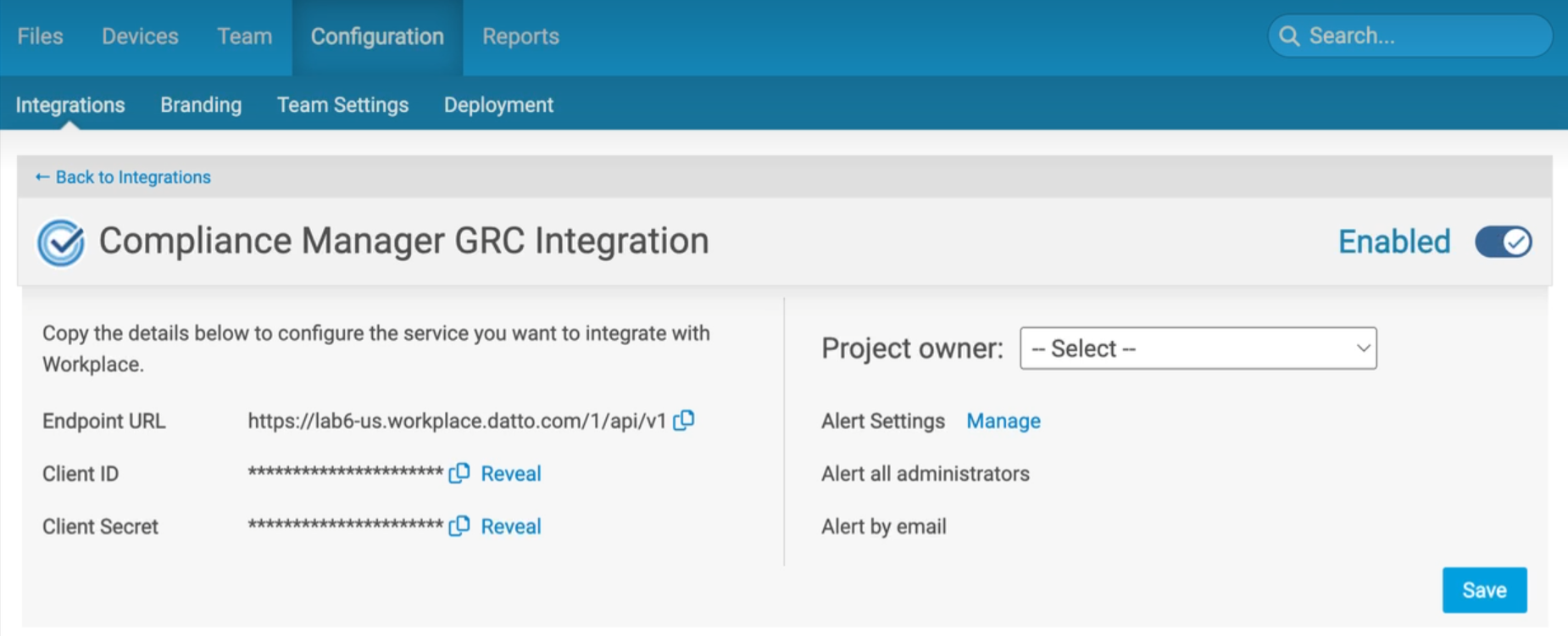
Task: Disable the Enabled integration toggle
Action: [x=1503, y=243]
